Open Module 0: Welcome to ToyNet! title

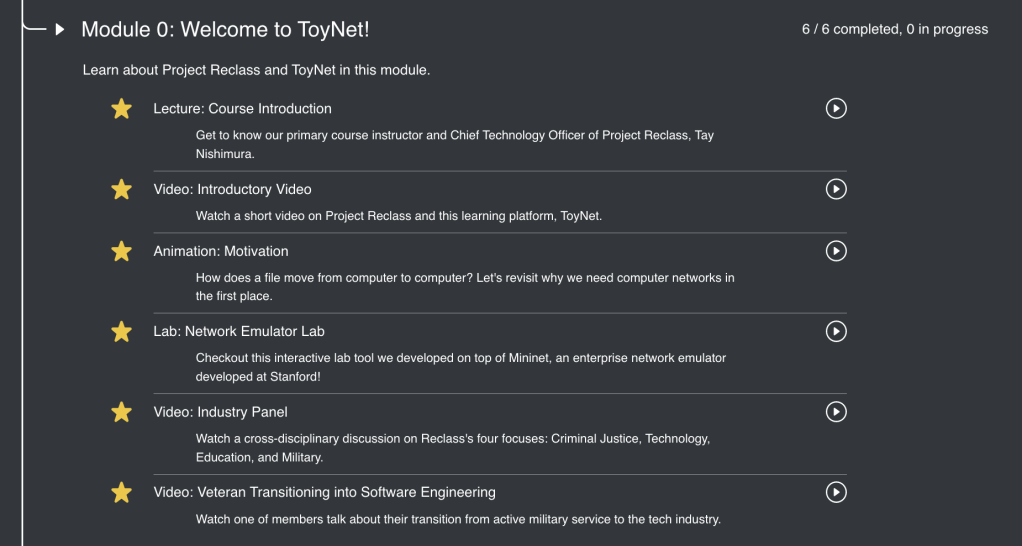(225, 30)
